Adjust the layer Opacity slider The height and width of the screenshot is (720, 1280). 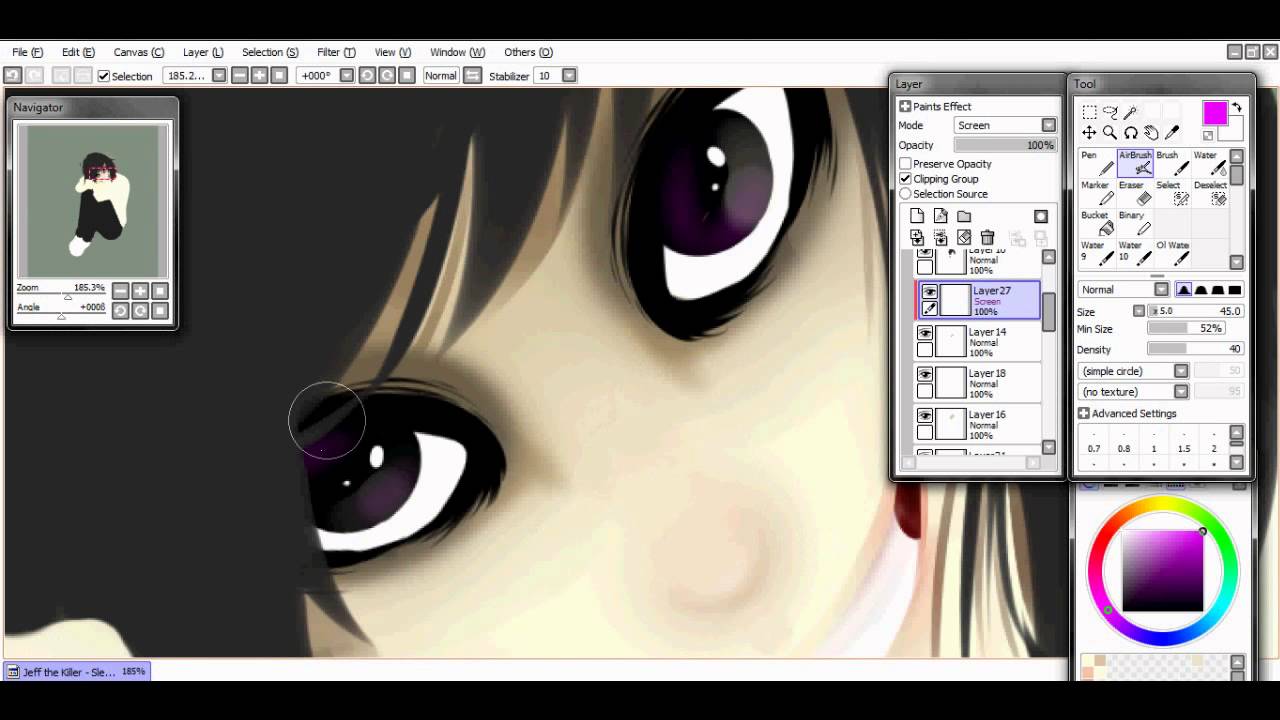[1005, 145]
